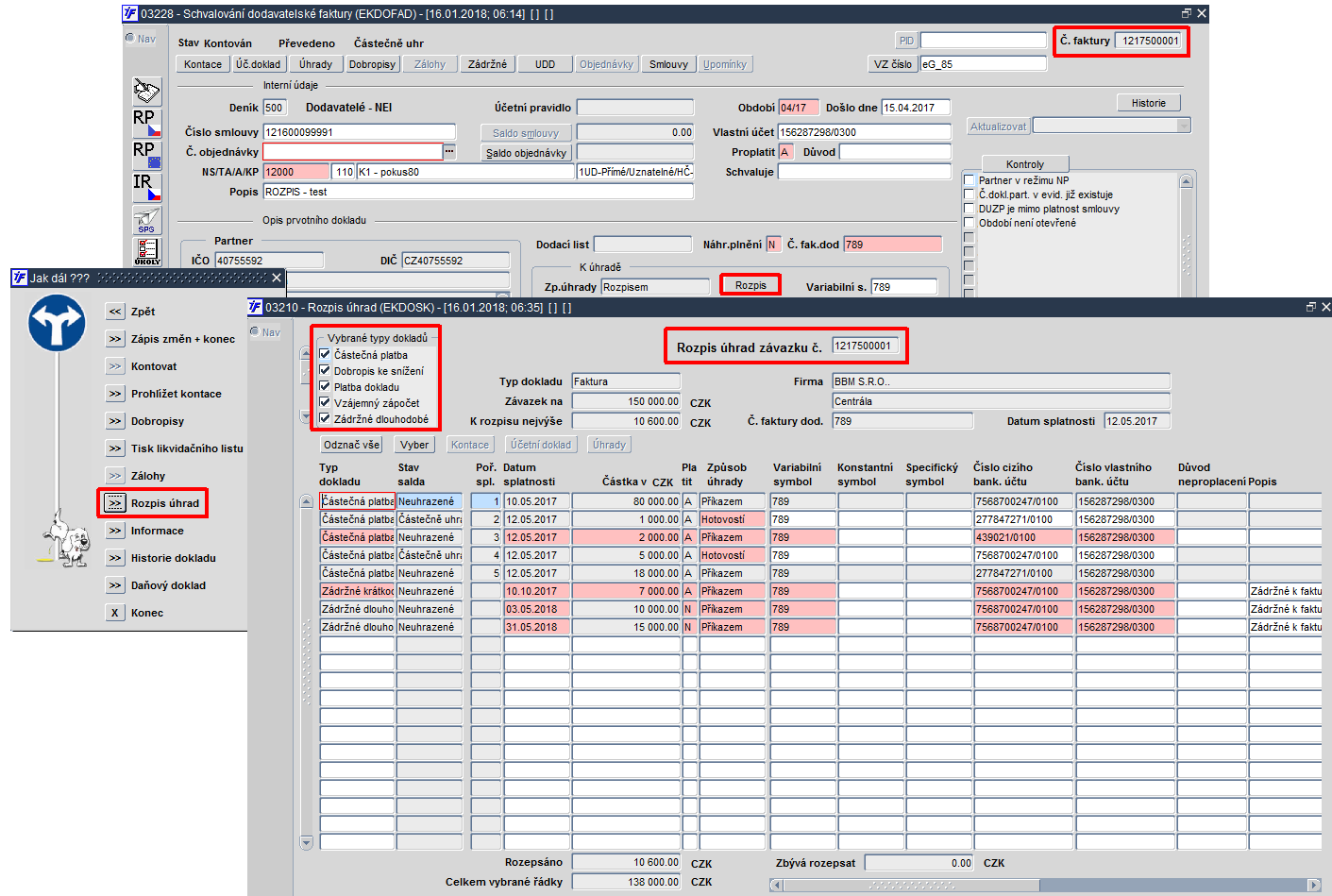Click arrow button beside Dobropisy in Jak dál menu

(x=115, y=421)
